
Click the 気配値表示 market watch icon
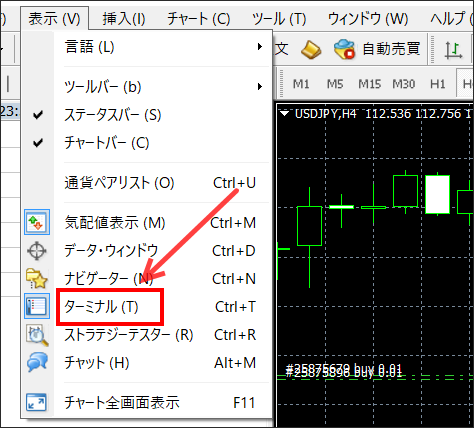click(37, 222)
